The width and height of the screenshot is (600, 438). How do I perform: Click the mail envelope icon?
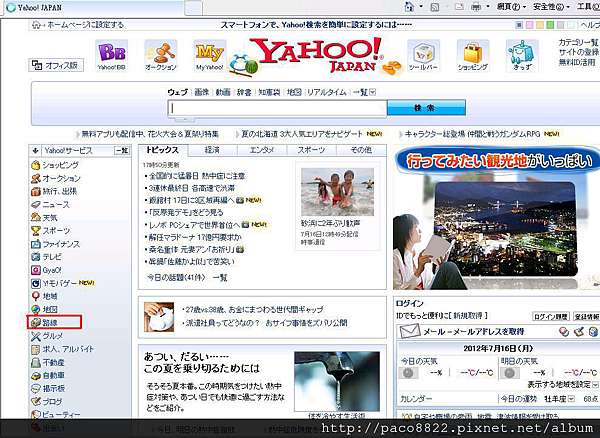point(410,331)
